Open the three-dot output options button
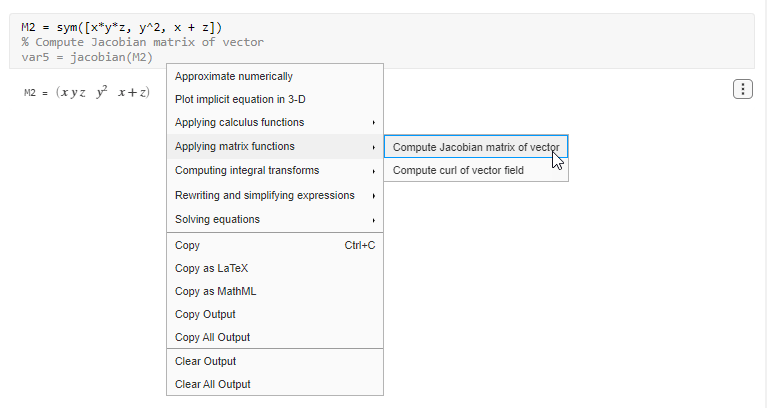The image size is (767, 408). (743, 90)
